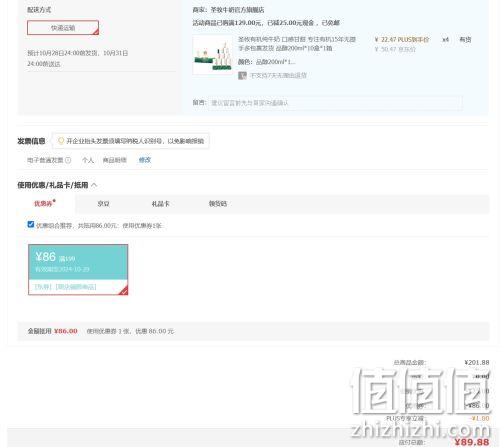
Task: Switch to the 领货码 tab
Action: 218,204
